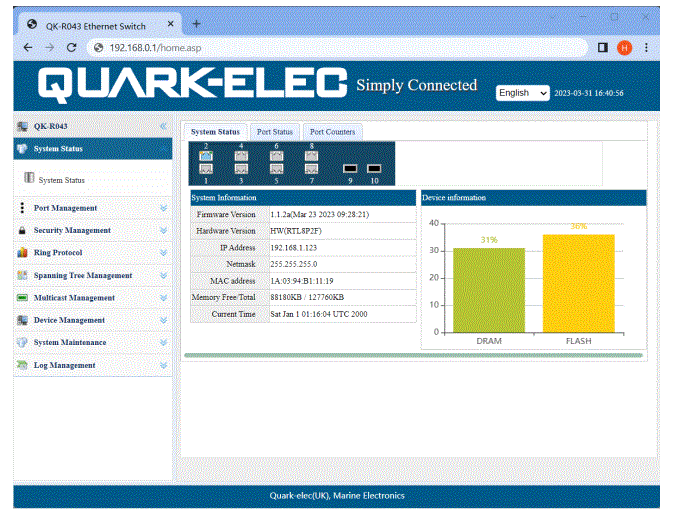Click the Multicast Management icon
The image size is (675, 515).
click(22, 298)
